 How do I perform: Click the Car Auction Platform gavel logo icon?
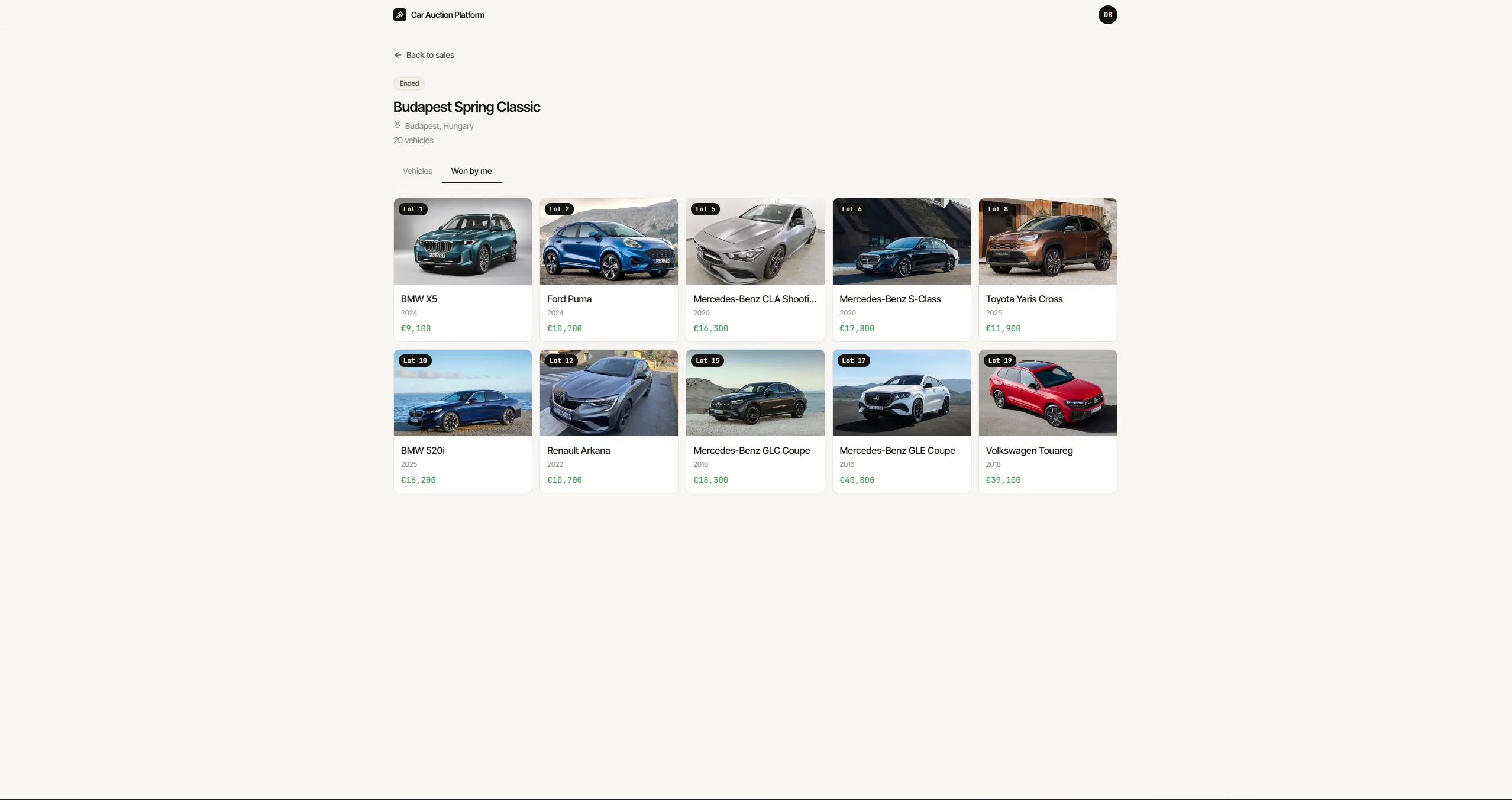tap(400, 15)
